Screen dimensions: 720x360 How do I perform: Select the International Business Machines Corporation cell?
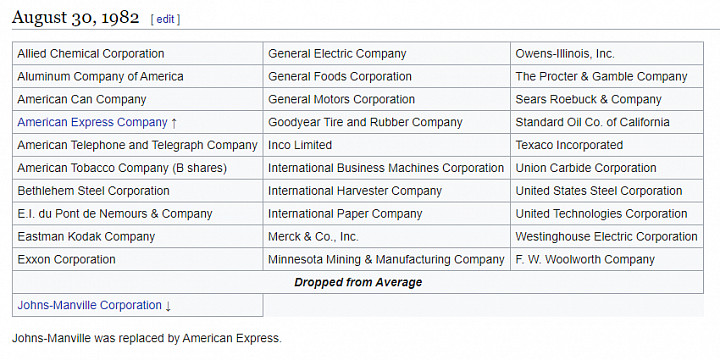point(387,168)
